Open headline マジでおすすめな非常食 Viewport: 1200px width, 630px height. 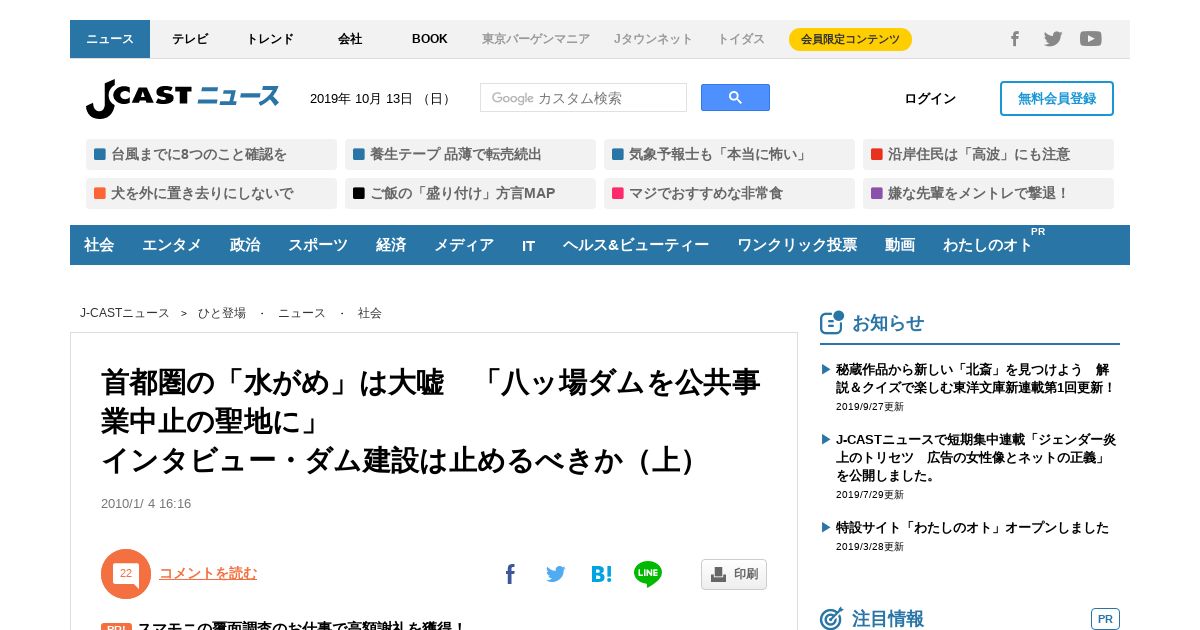729,193
